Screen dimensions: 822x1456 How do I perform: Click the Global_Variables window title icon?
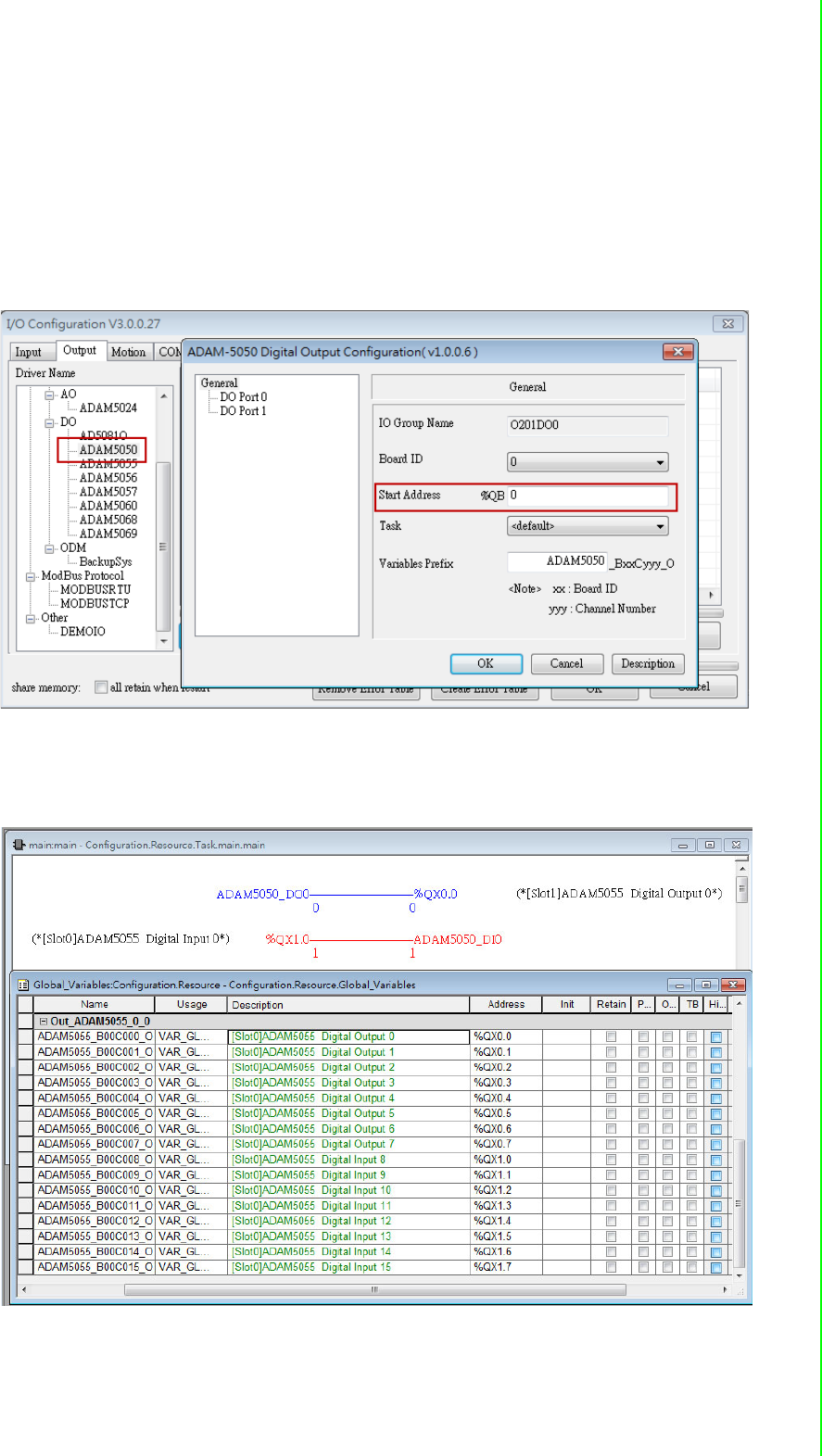(x=24, y=985)
